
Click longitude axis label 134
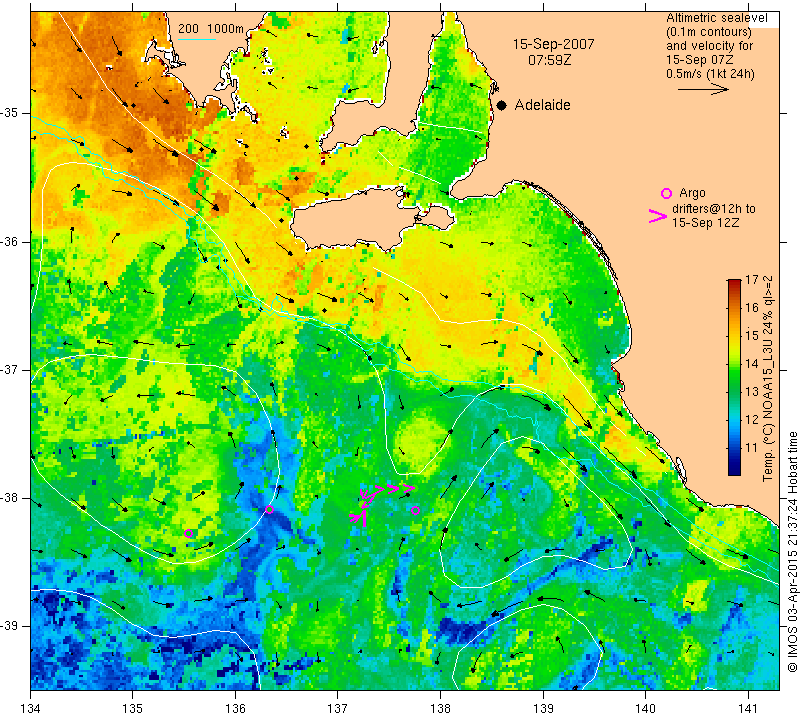pyautogui.click(x=31, y=709)
